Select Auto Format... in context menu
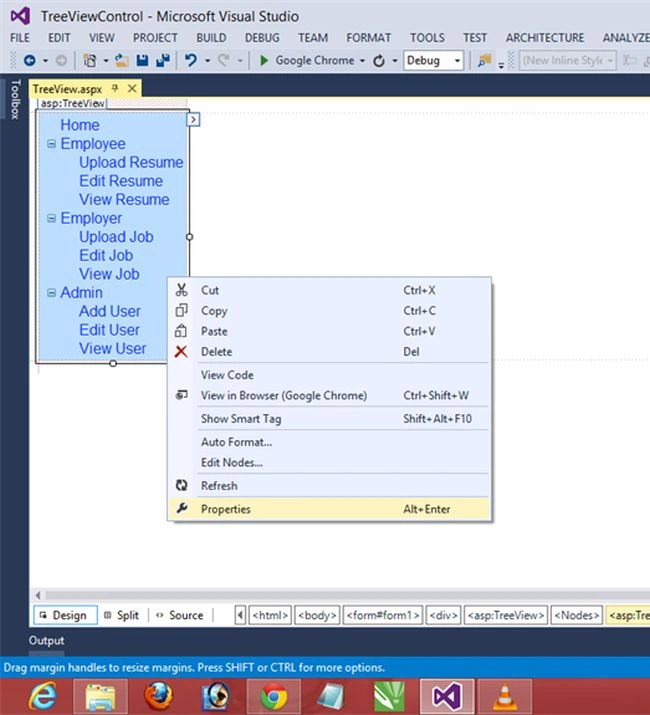This screenshot has height=715, width=650. 329,442
